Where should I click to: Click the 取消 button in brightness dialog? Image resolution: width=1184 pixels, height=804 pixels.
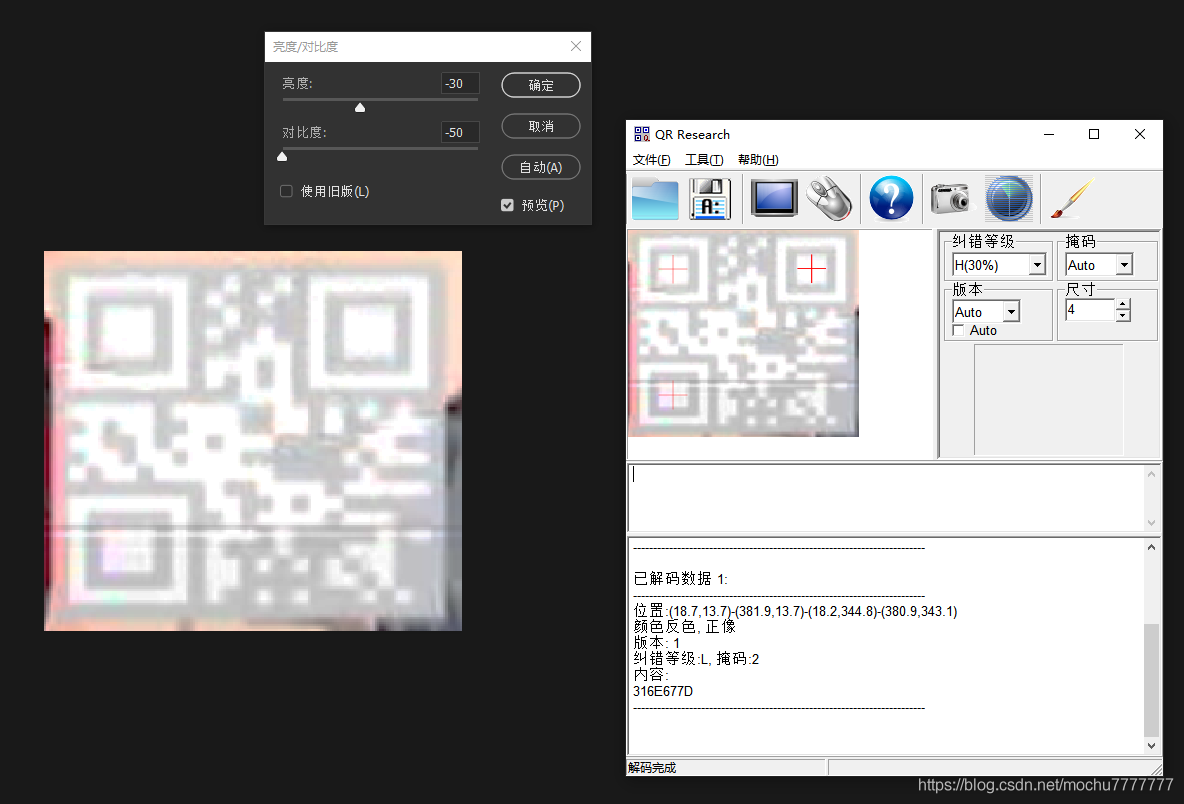click(541, 126)
